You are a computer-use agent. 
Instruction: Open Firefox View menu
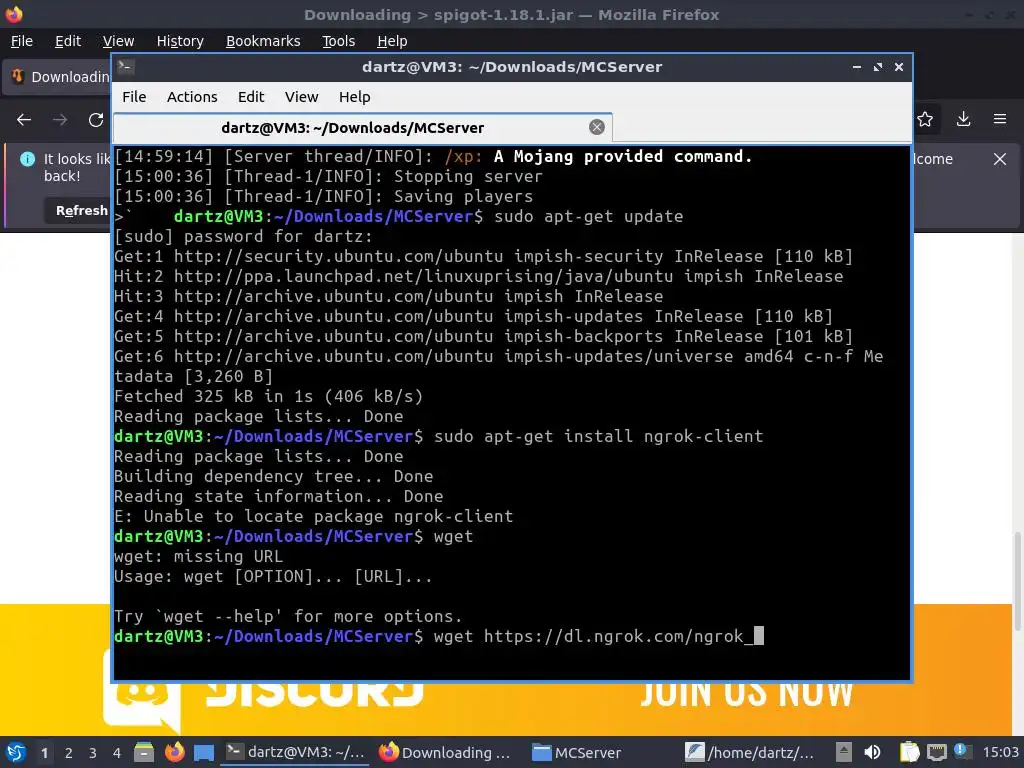tap(118, 41)
